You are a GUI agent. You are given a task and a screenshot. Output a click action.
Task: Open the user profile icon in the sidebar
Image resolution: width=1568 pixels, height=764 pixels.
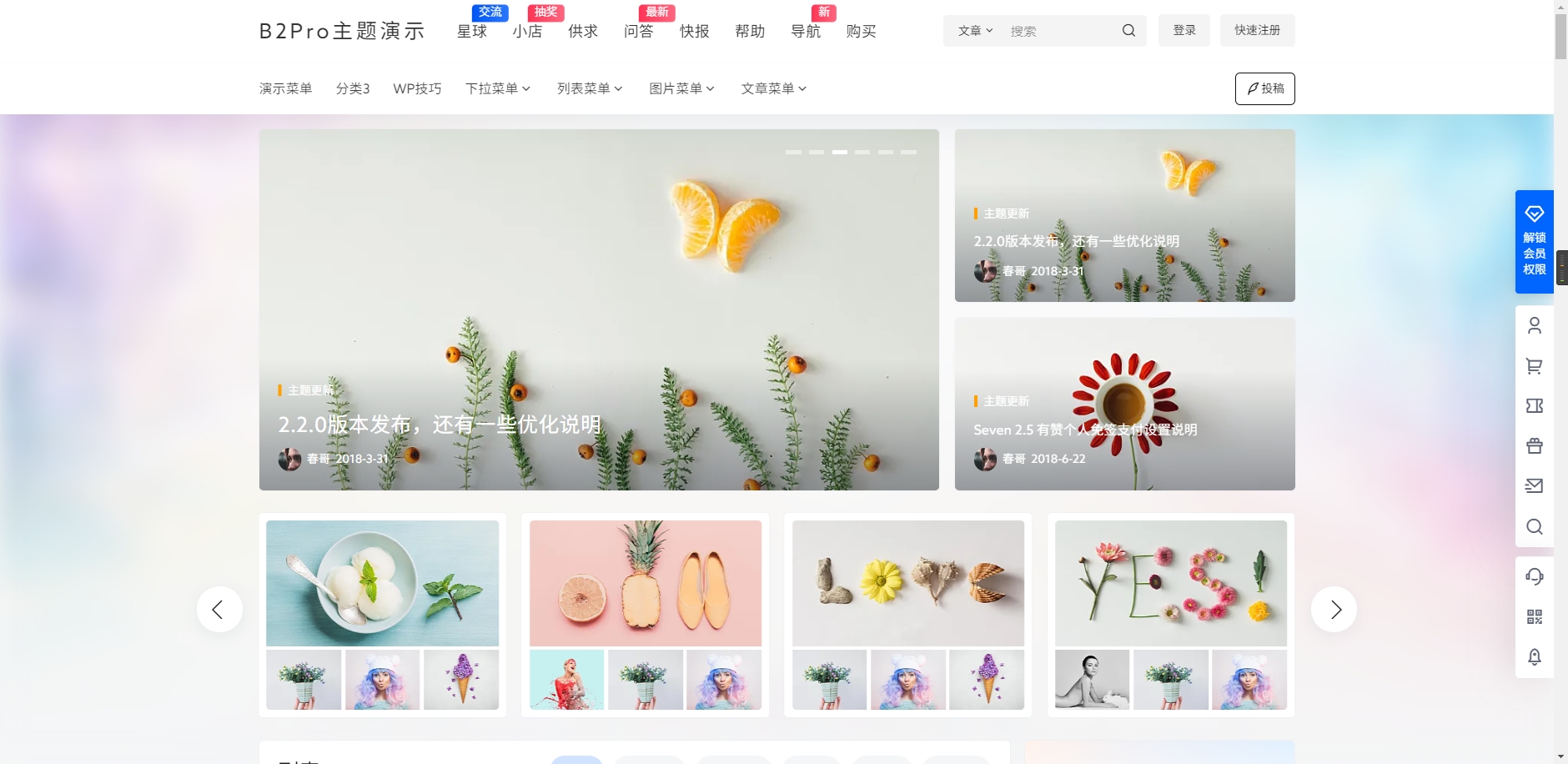pos(1535,325)
